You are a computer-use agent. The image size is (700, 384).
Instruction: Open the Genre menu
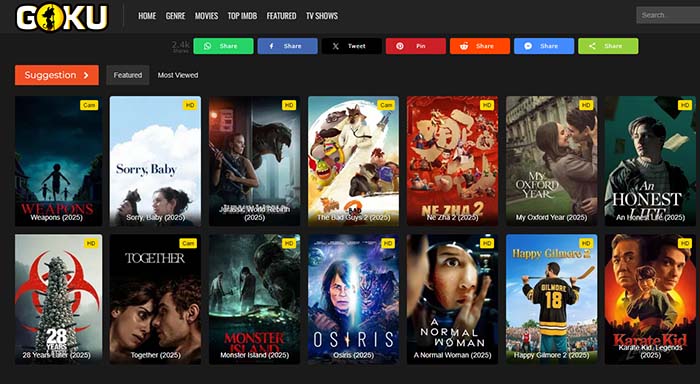point(175,16)
